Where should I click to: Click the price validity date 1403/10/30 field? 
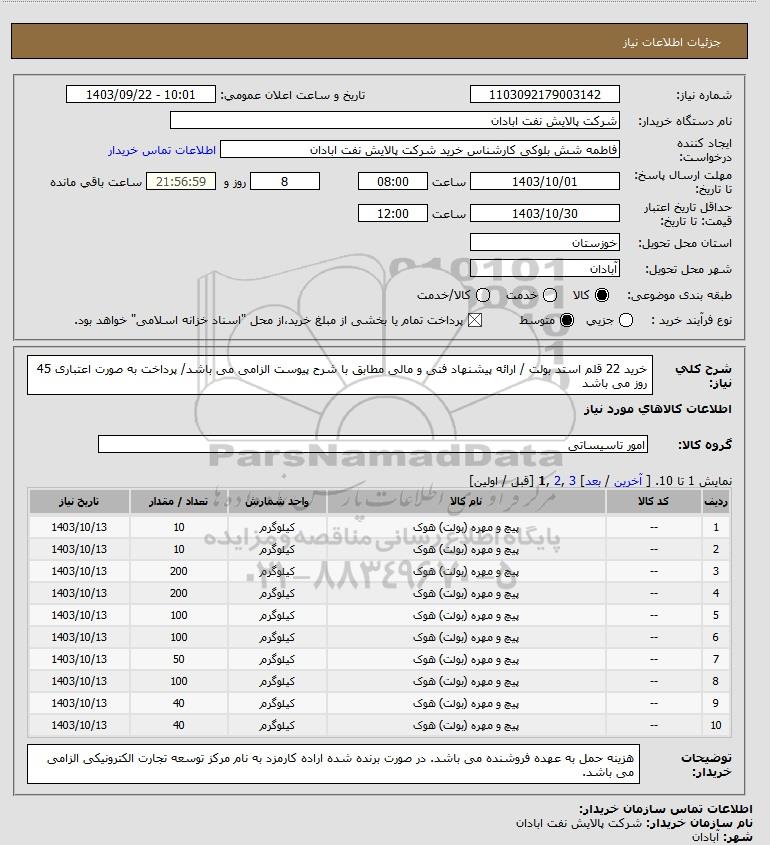545,213
